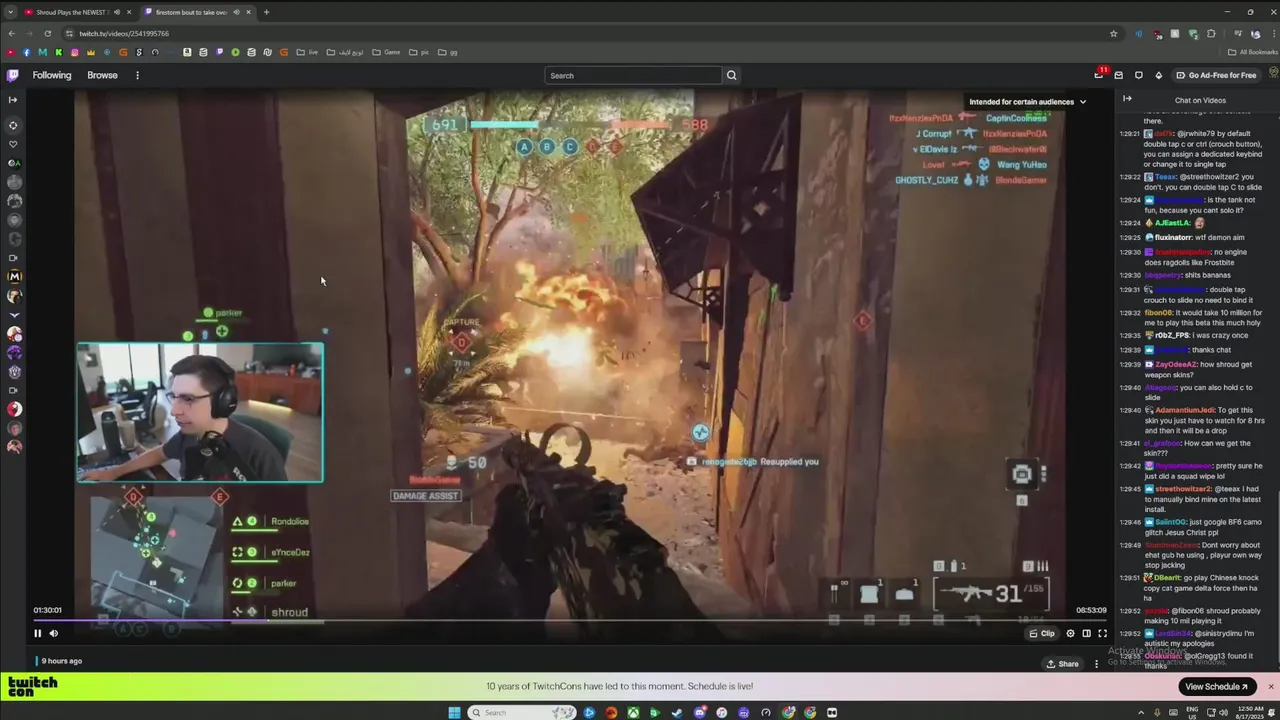Viewport: 1280px width, 720px height.
Task: Open the YouTube bookmark icon
Action: 11,52
